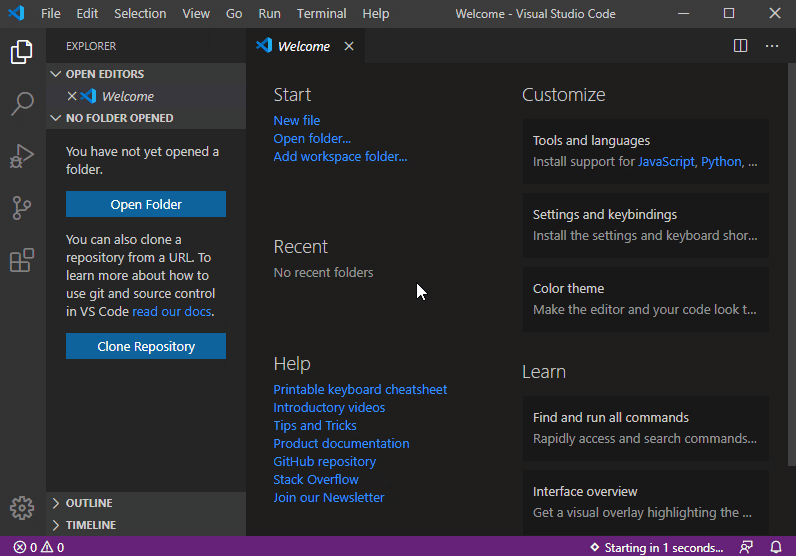This screenshot has width=796, height=556.
Task: Minimize the Visual Studio Code window
Action: [x=683, y=13]
